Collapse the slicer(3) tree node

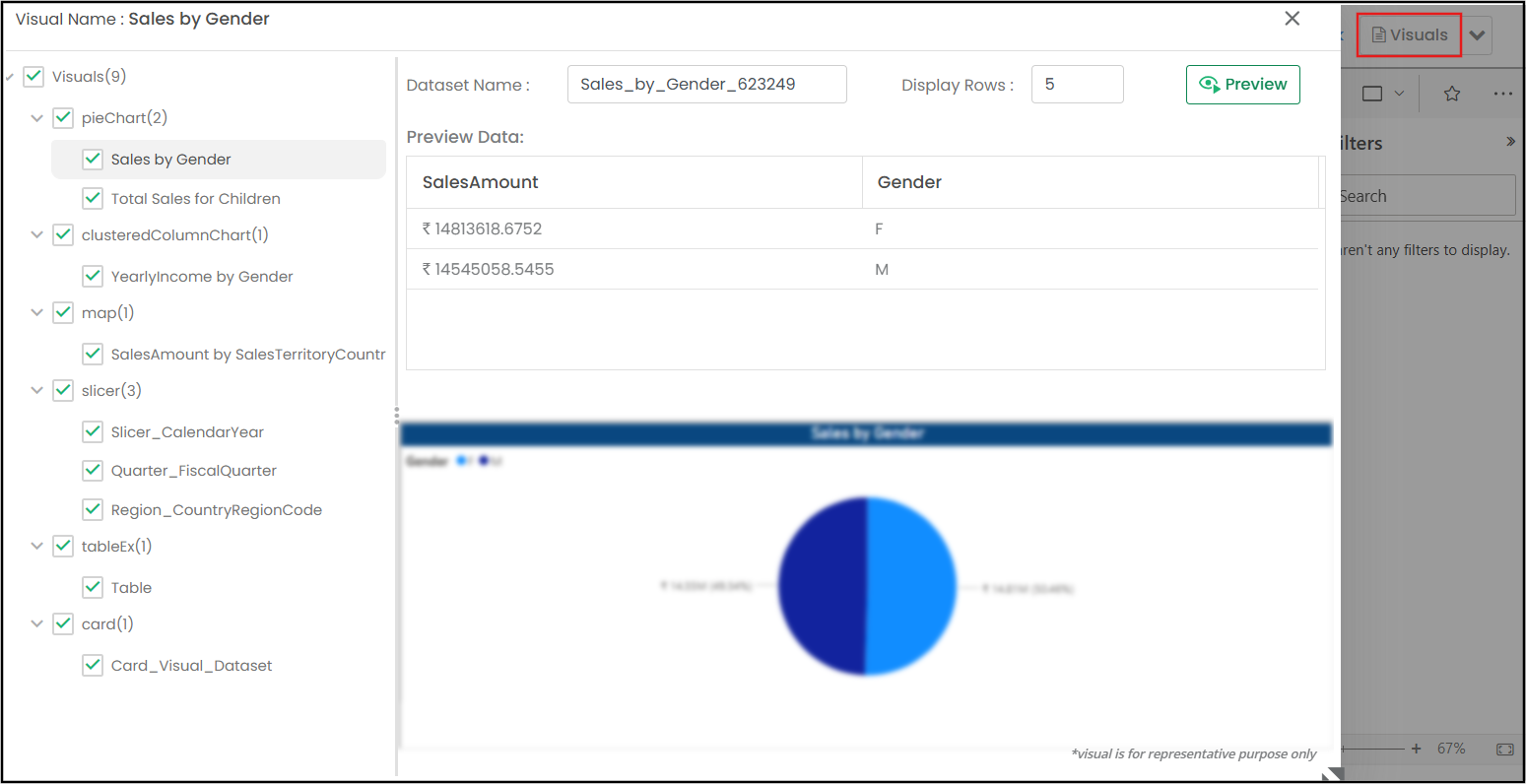pyautogui.click(x=37, y=391)
